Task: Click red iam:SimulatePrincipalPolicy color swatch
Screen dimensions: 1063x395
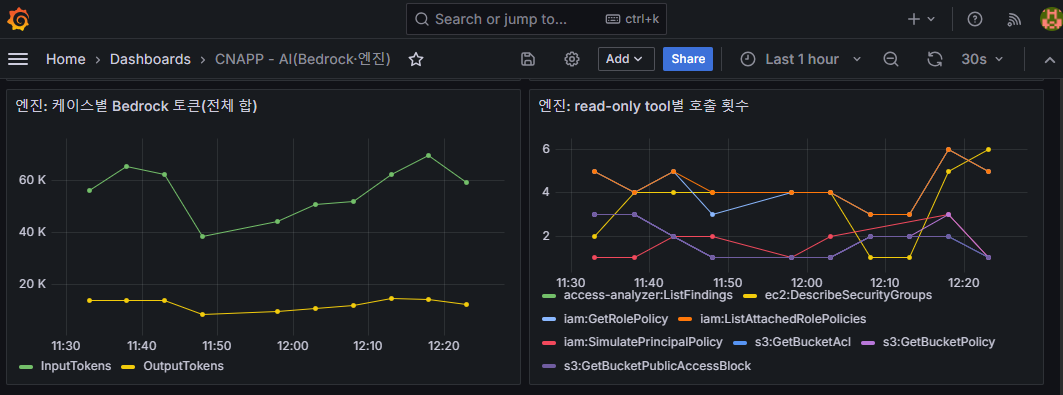Action: point(550,343)
